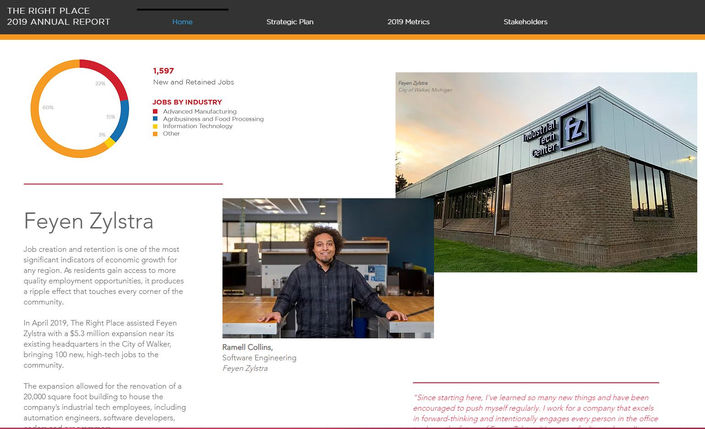This screenshot has width=705, height=429.
Task: Select the Advanced Manufacturing legend label
Action: pyautogui.click(x=200, y=112)
